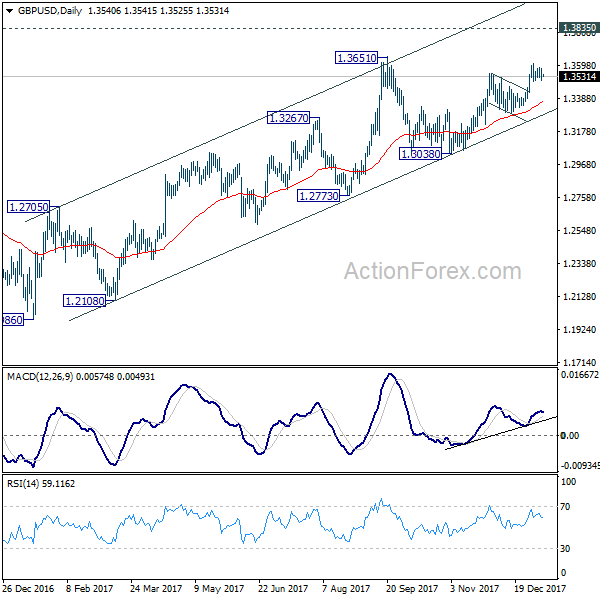Click the current price tag 1.35314
Image resolution: width=600 pixels, height=600 pixels.
579,77
